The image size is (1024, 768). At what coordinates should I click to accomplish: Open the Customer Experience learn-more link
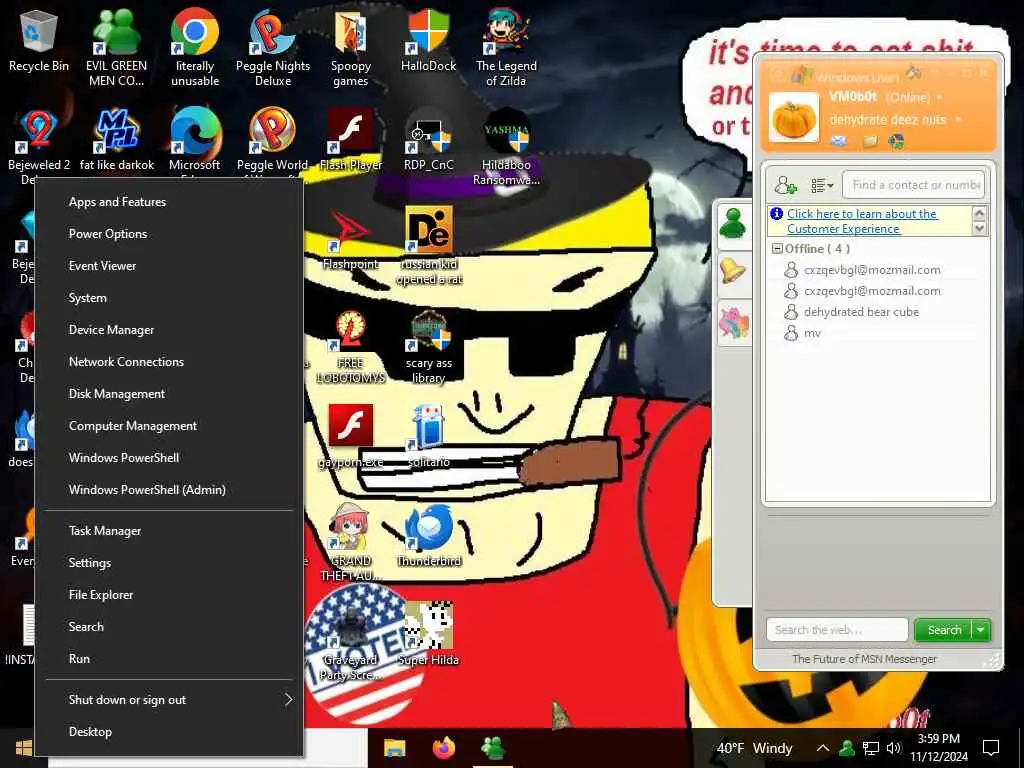tap(862, 221)
